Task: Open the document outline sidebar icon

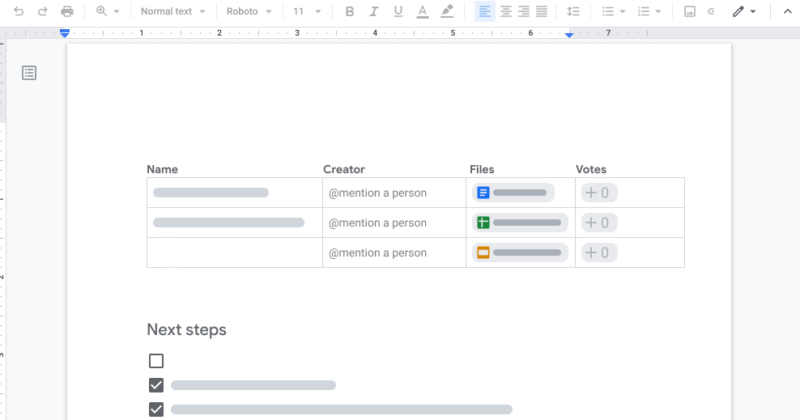Action: [x=30, y=73]
